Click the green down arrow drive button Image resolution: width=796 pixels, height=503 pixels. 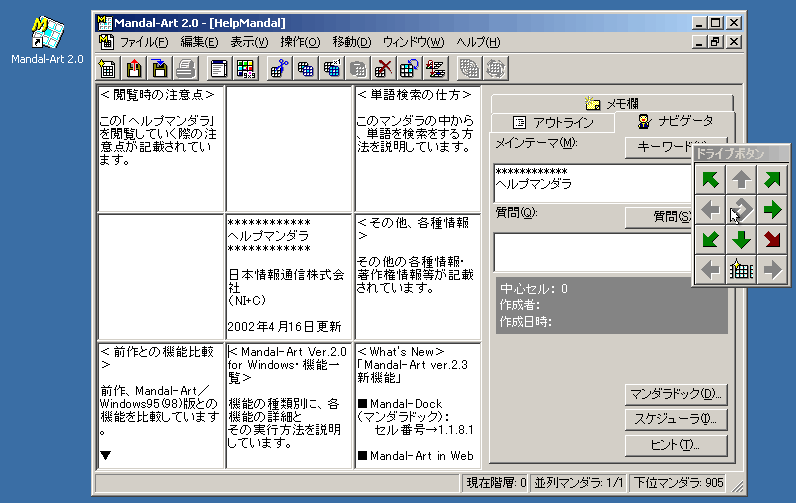[741, 239]
